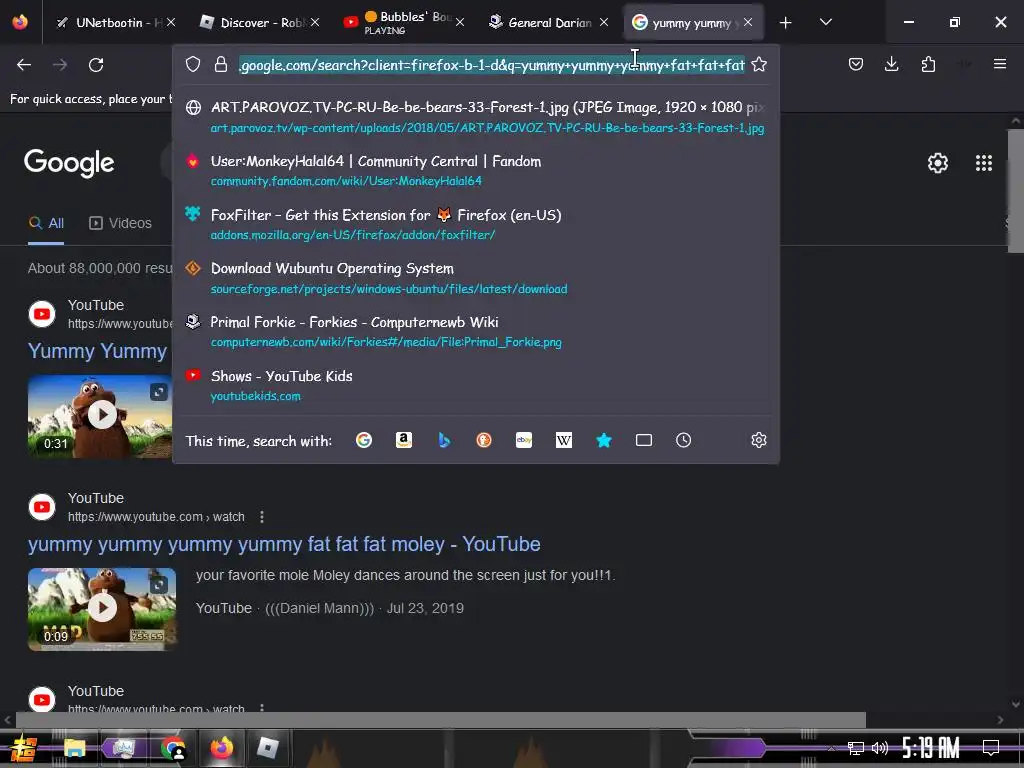Screen dimensions: 1024x768
Task: Search in bookmarks star icon
Action: point(604,440)
